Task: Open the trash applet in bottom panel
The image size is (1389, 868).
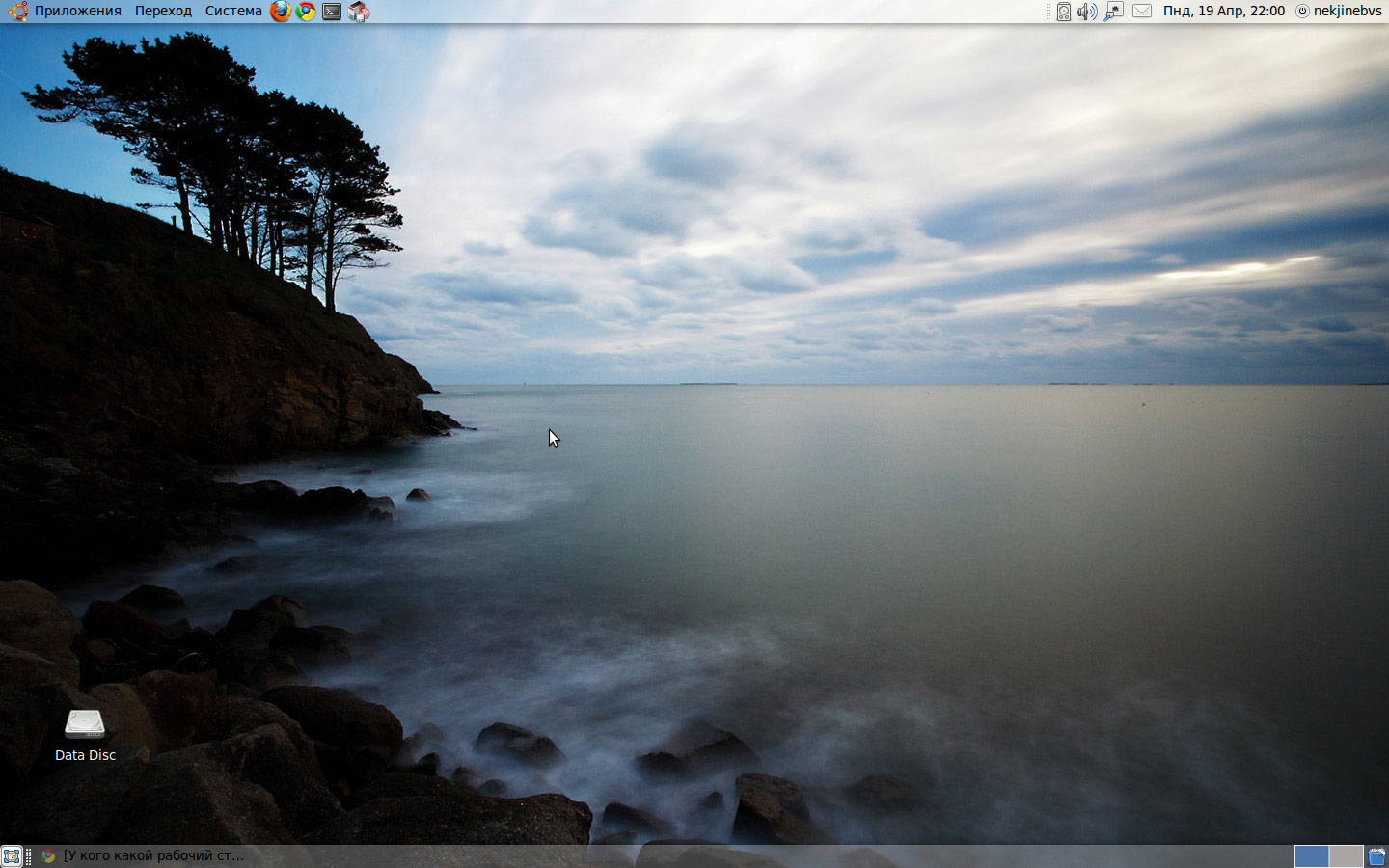Action: (x=1376, y=856)
